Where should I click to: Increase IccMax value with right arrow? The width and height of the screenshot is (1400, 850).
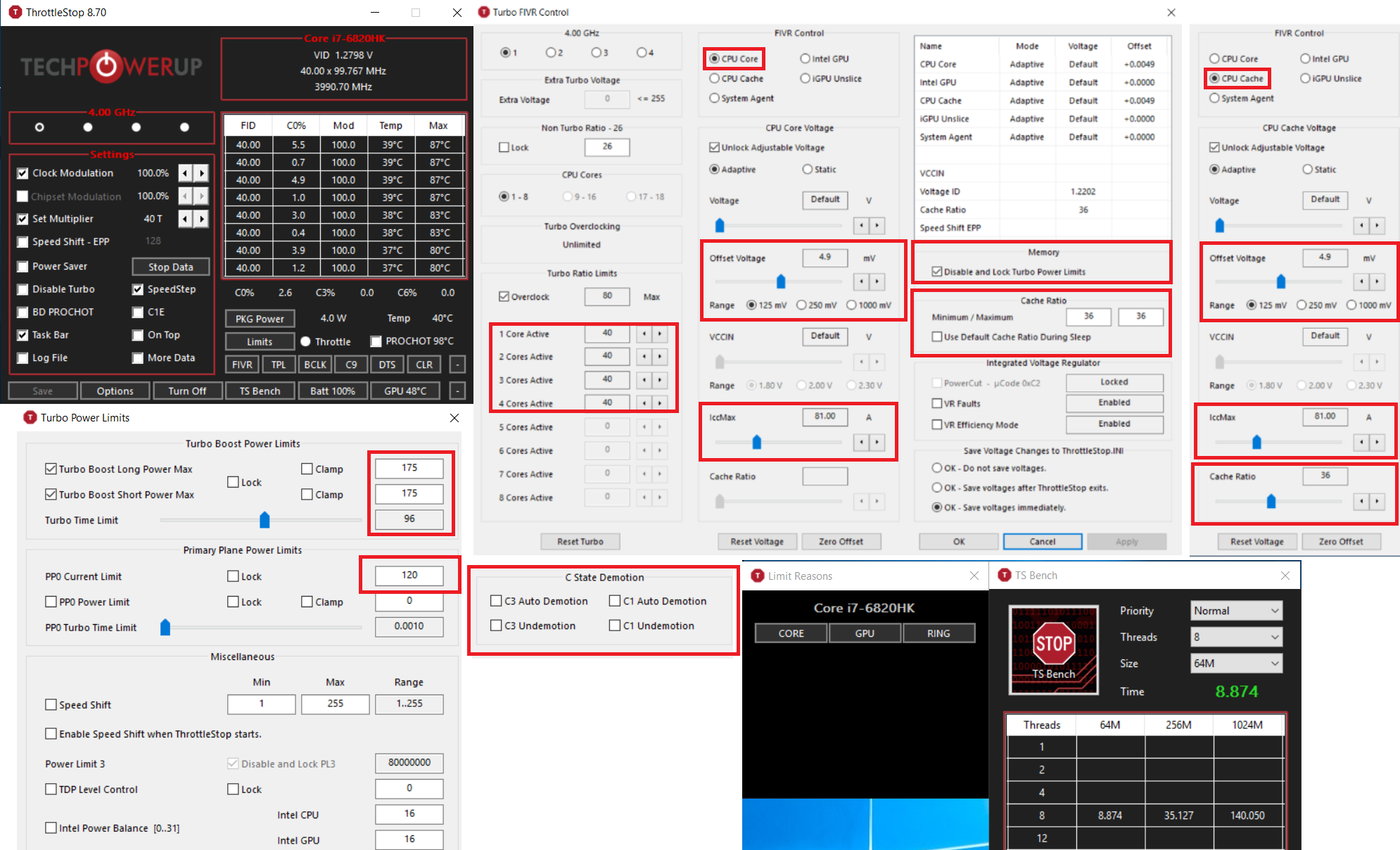tap(877, 442)
